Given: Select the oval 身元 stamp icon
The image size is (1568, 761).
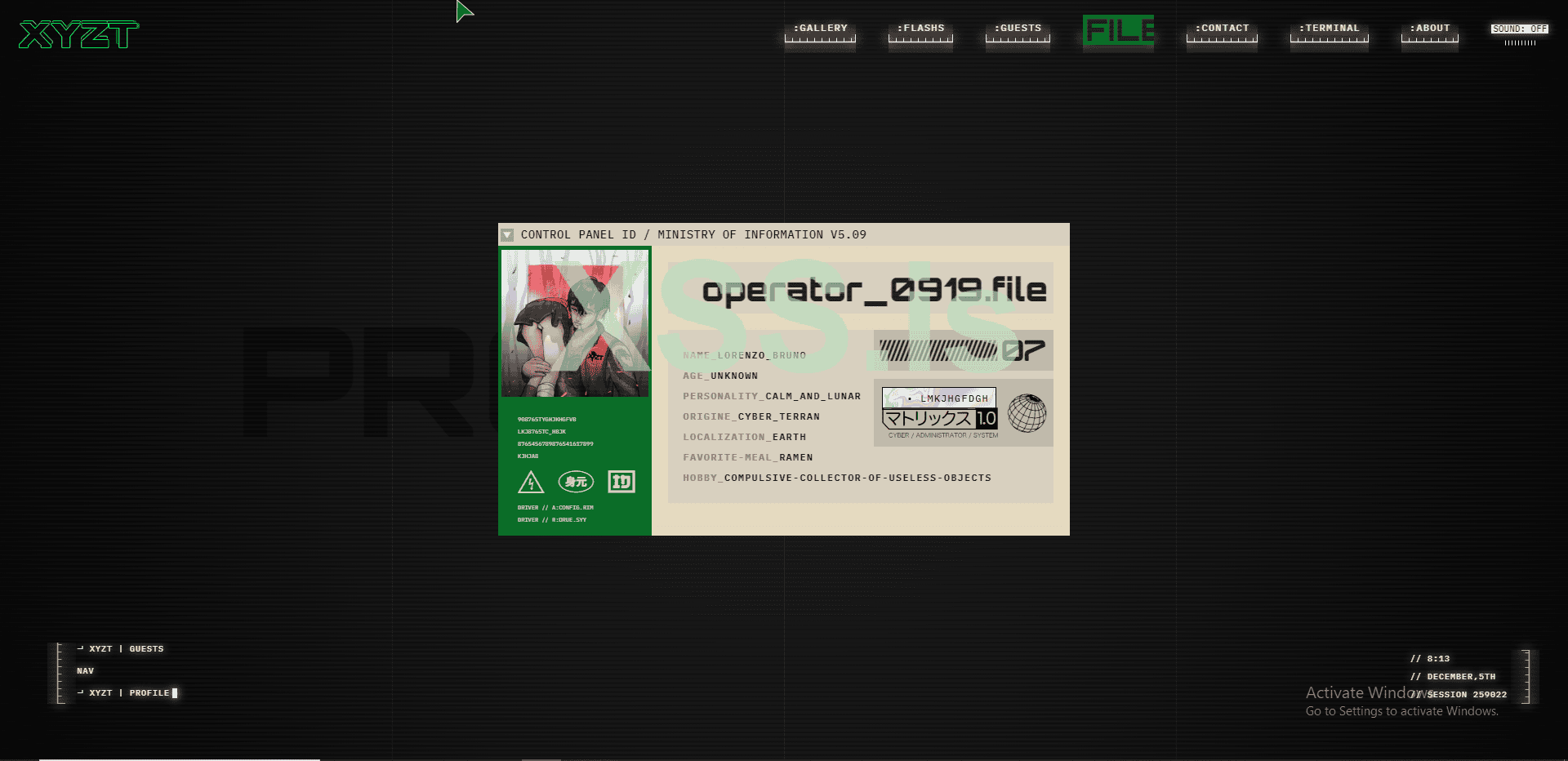Looking at the screenshot, I should (577, 482).
